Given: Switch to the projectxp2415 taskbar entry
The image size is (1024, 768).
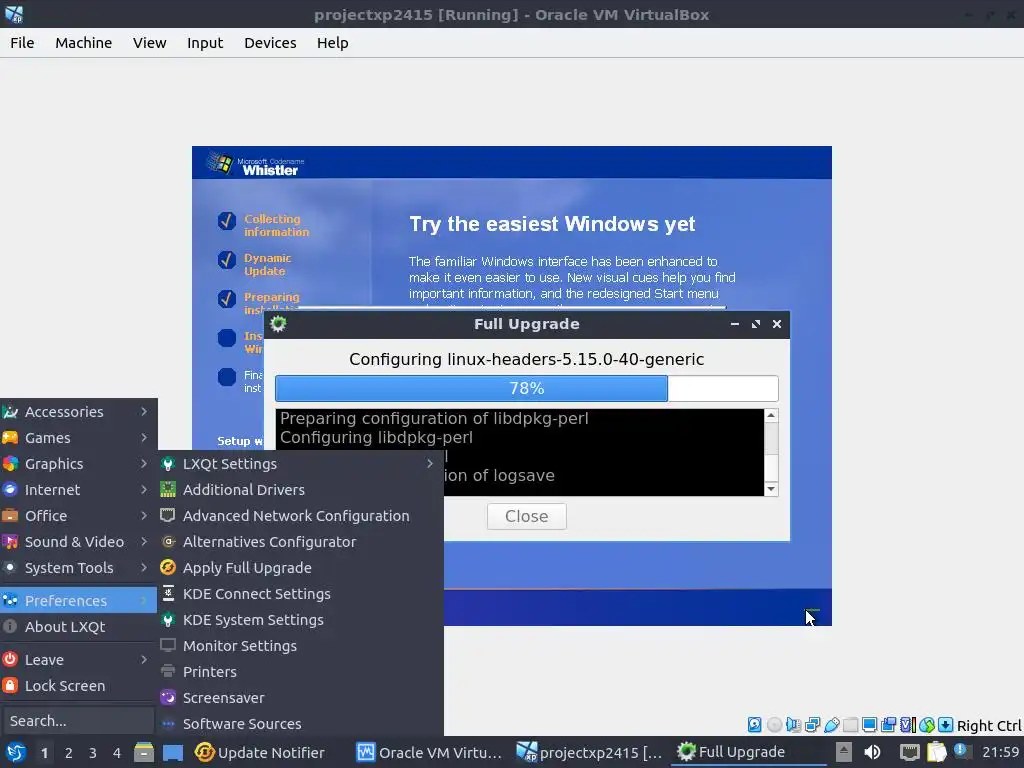Looking at the screenshot, I should [x=590, y=752].
